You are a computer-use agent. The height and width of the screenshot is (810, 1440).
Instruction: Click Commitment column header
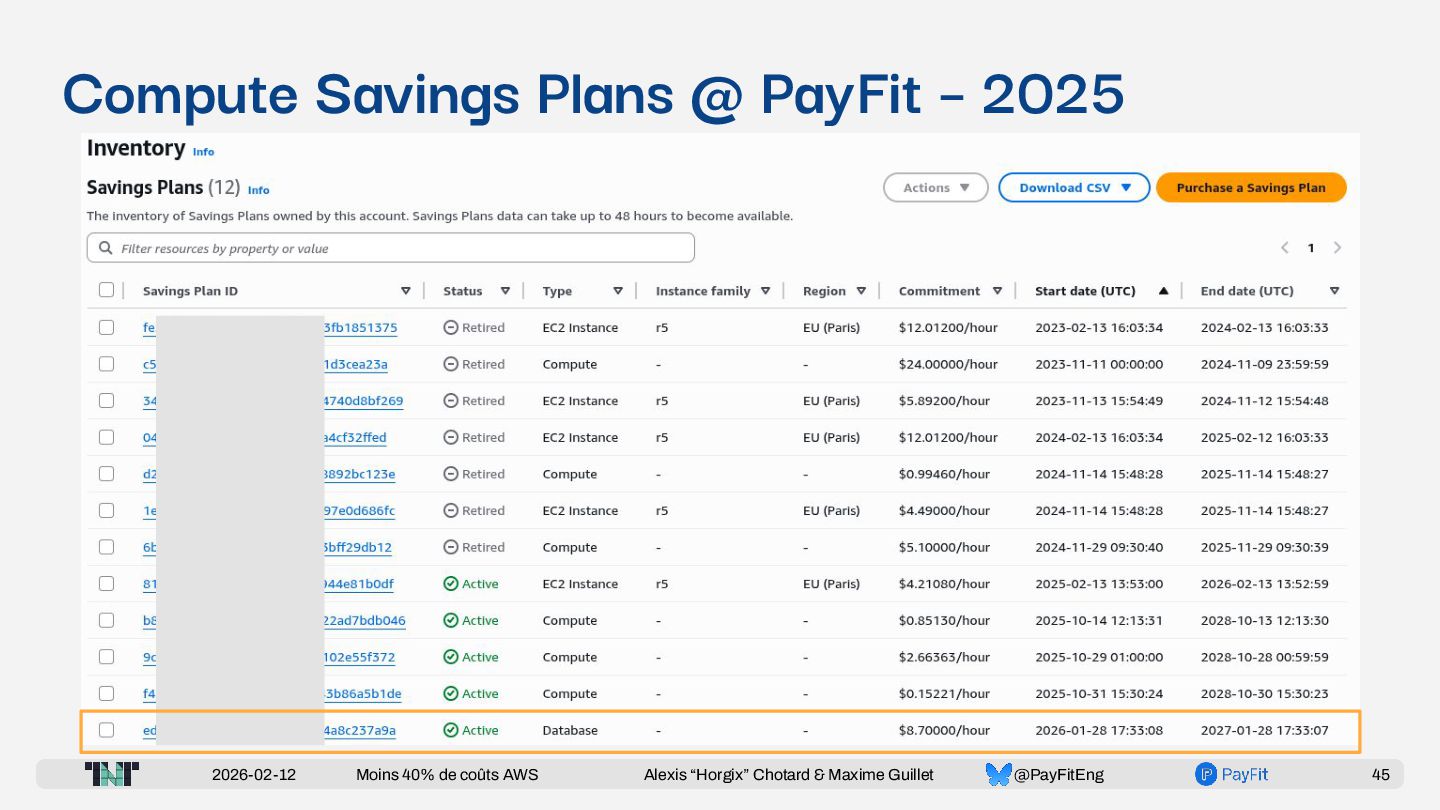pos(939,291)
